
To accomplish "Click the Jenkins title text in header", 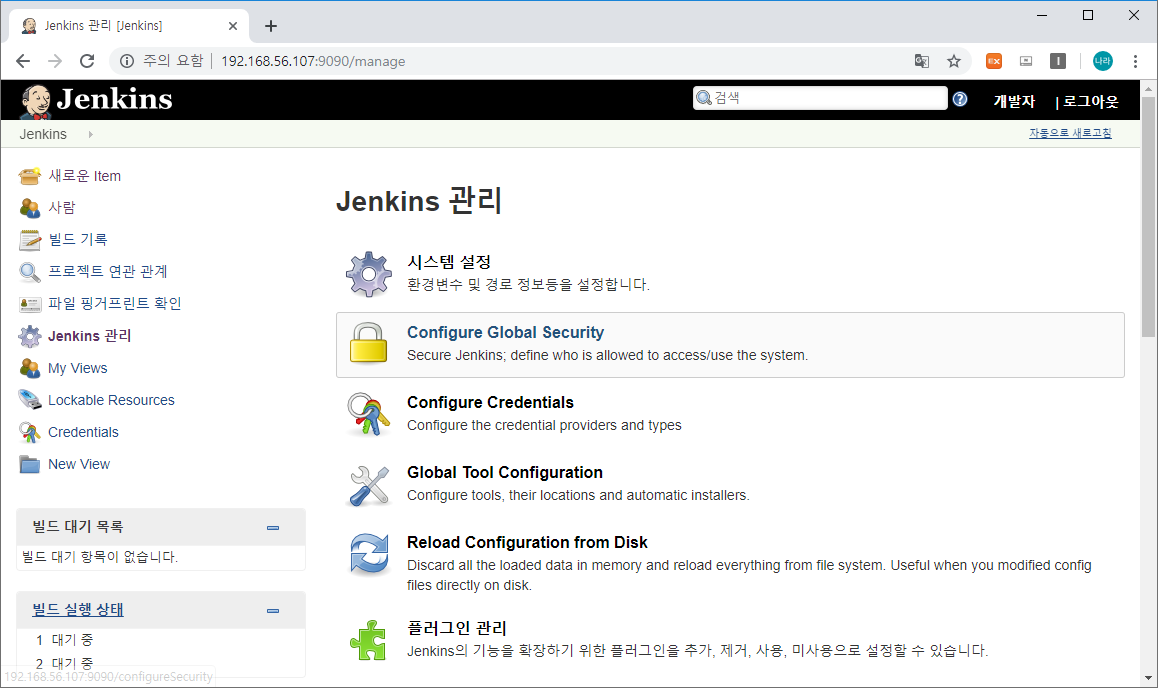I will 114,100.
